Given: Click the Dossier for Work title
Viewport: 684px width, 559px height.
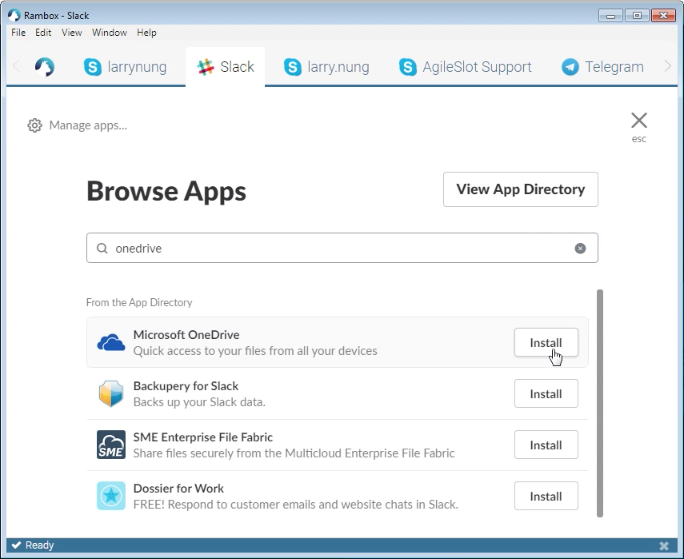Looking at the screenshot, I should click(178, 488).
